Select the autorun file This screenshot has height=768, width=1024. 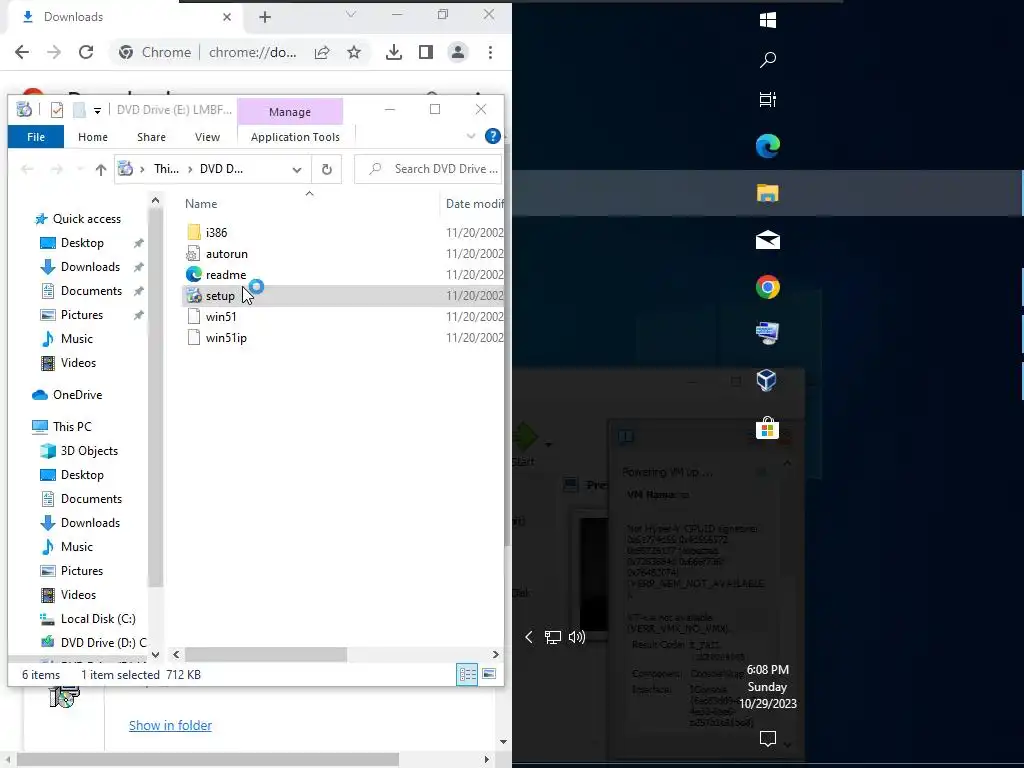click(226, 254)
